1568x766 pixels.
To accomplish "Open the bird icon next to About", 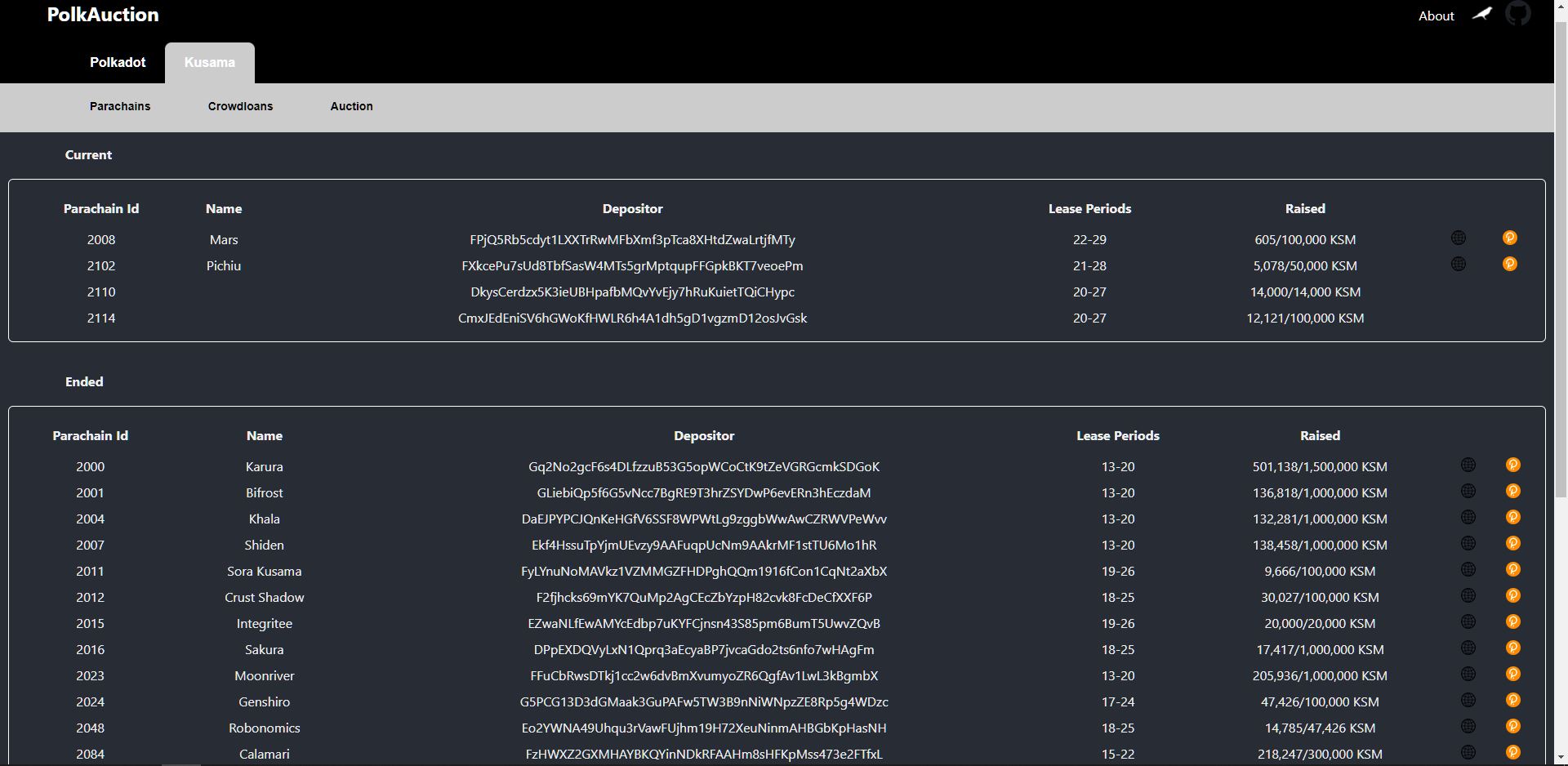I will [x=1481, y=15].
